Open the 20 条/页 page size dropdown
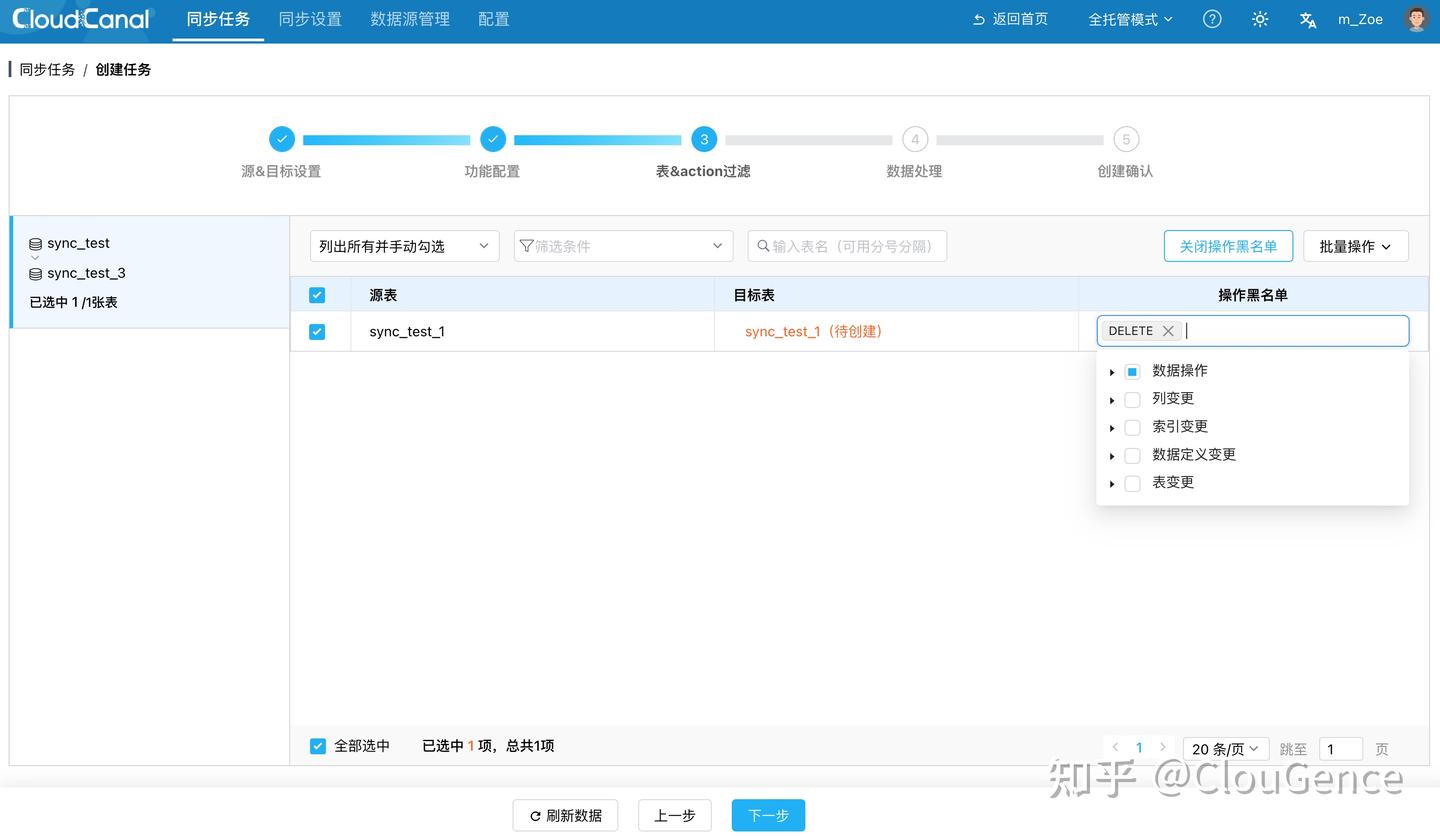 coord(1226,749)
